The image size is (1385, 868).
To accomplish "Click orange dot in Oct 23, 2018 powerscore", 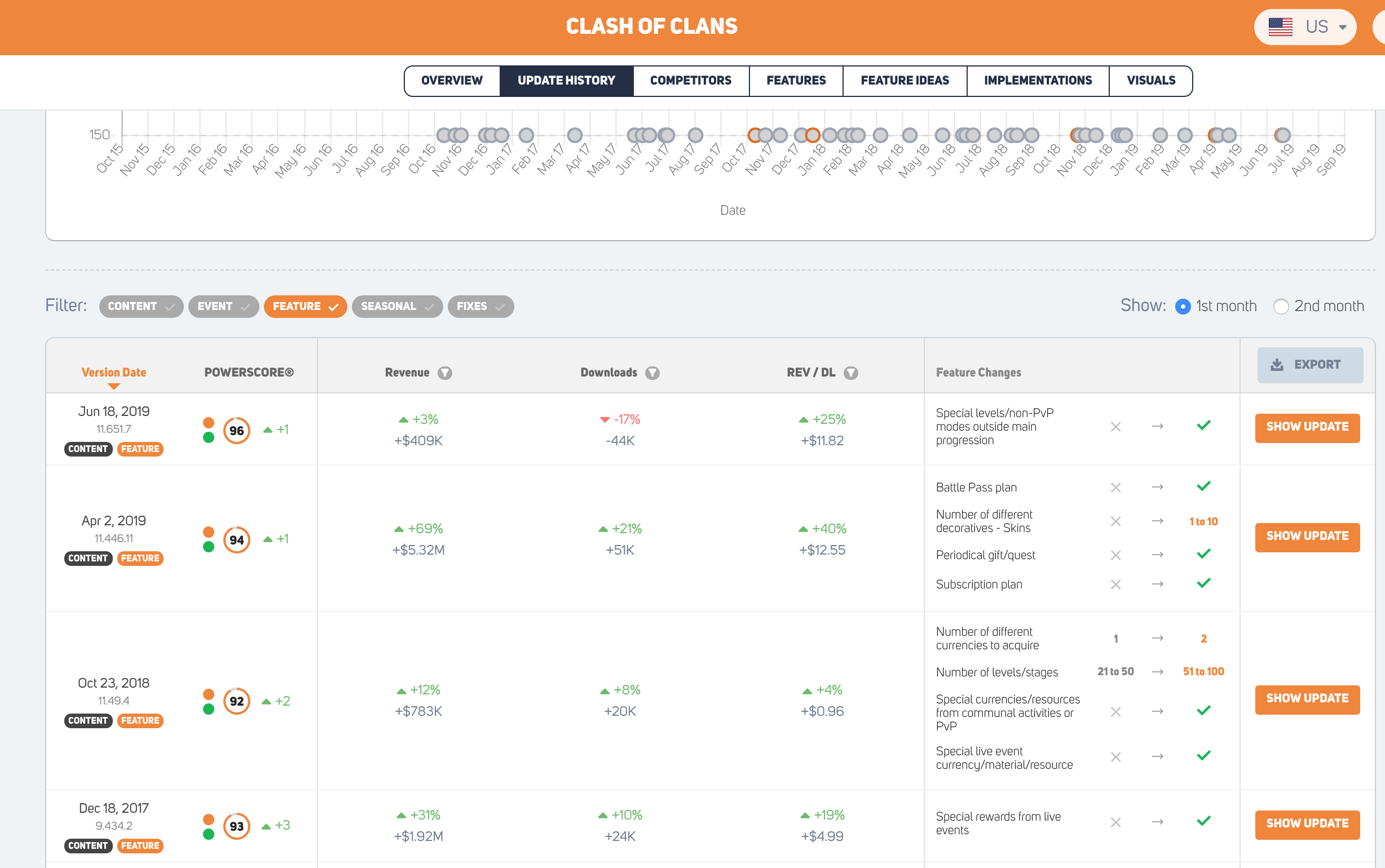I will coord(209,694).
